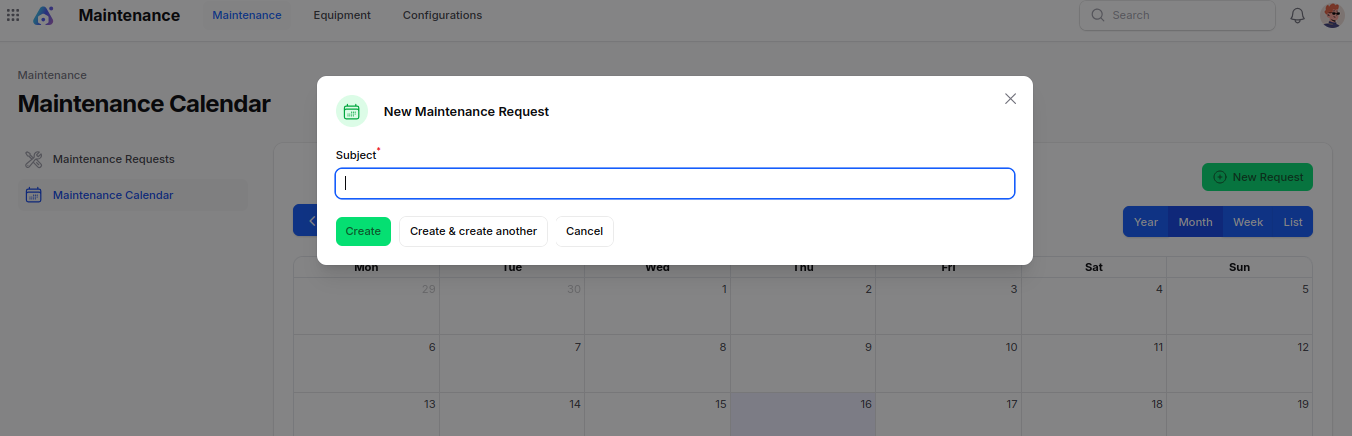Open the Equipment menu

(342, 15)
